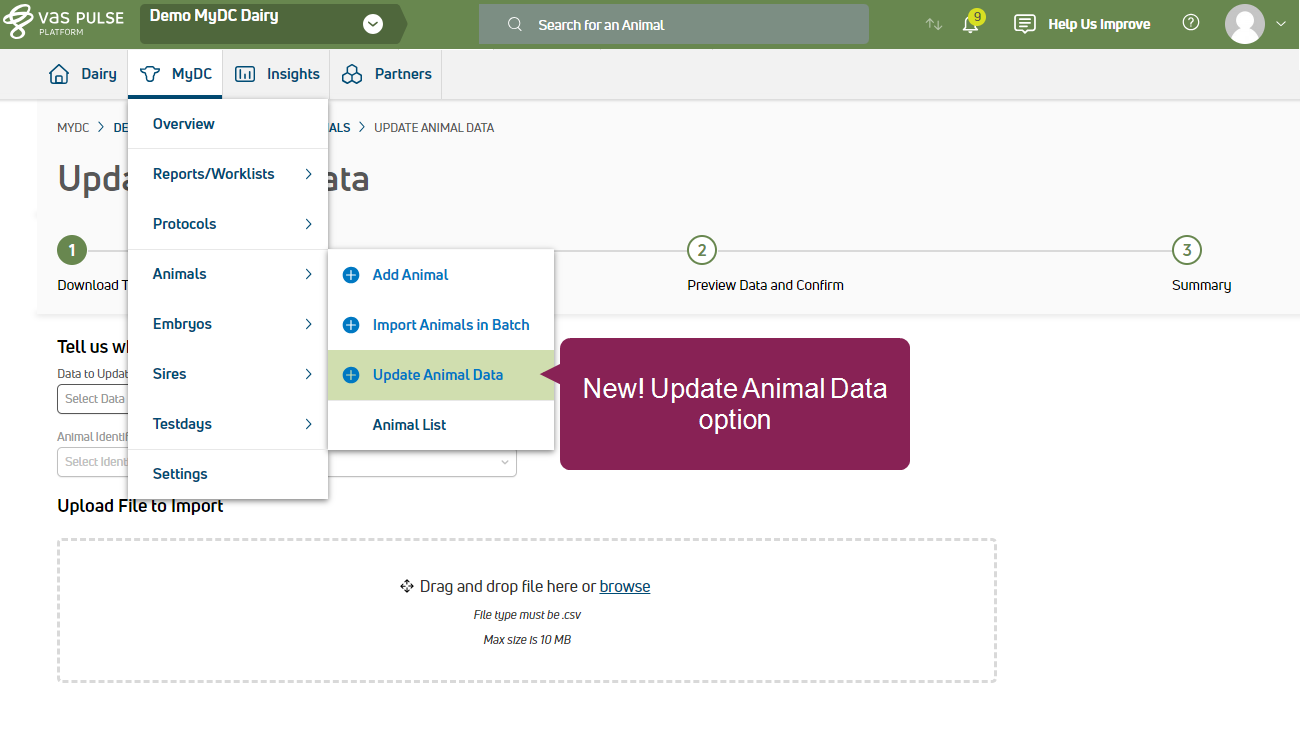Expand the Reports/Worklists submenu
The image size is (1300, 739).
tap(228, 174)
